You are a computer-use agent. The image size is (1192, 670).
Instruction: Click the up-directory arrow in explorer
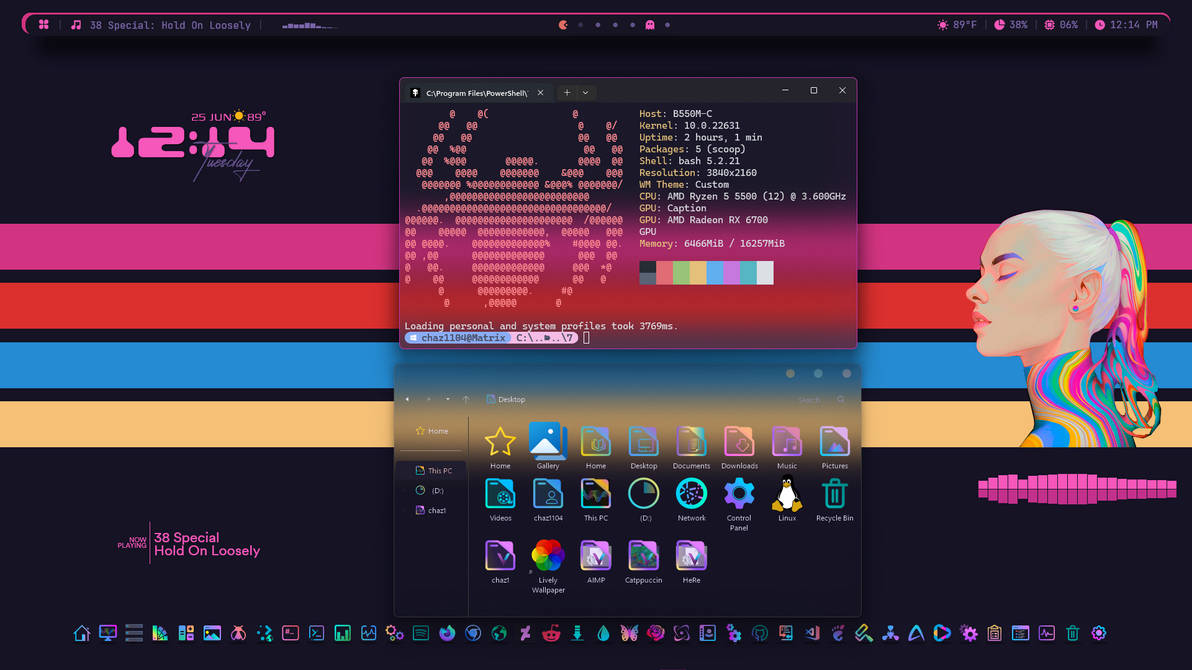point(466,400)
